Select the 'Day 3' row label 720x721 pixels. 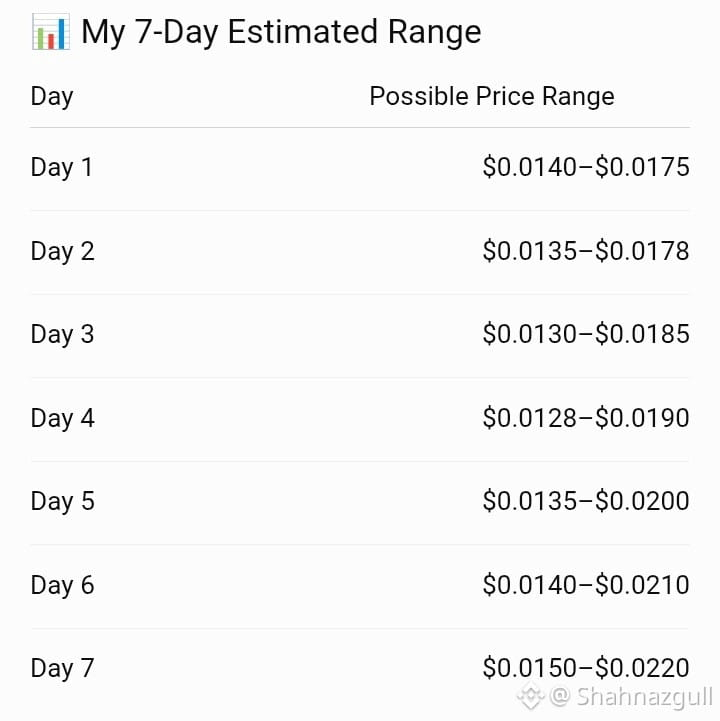click(63, 334)
